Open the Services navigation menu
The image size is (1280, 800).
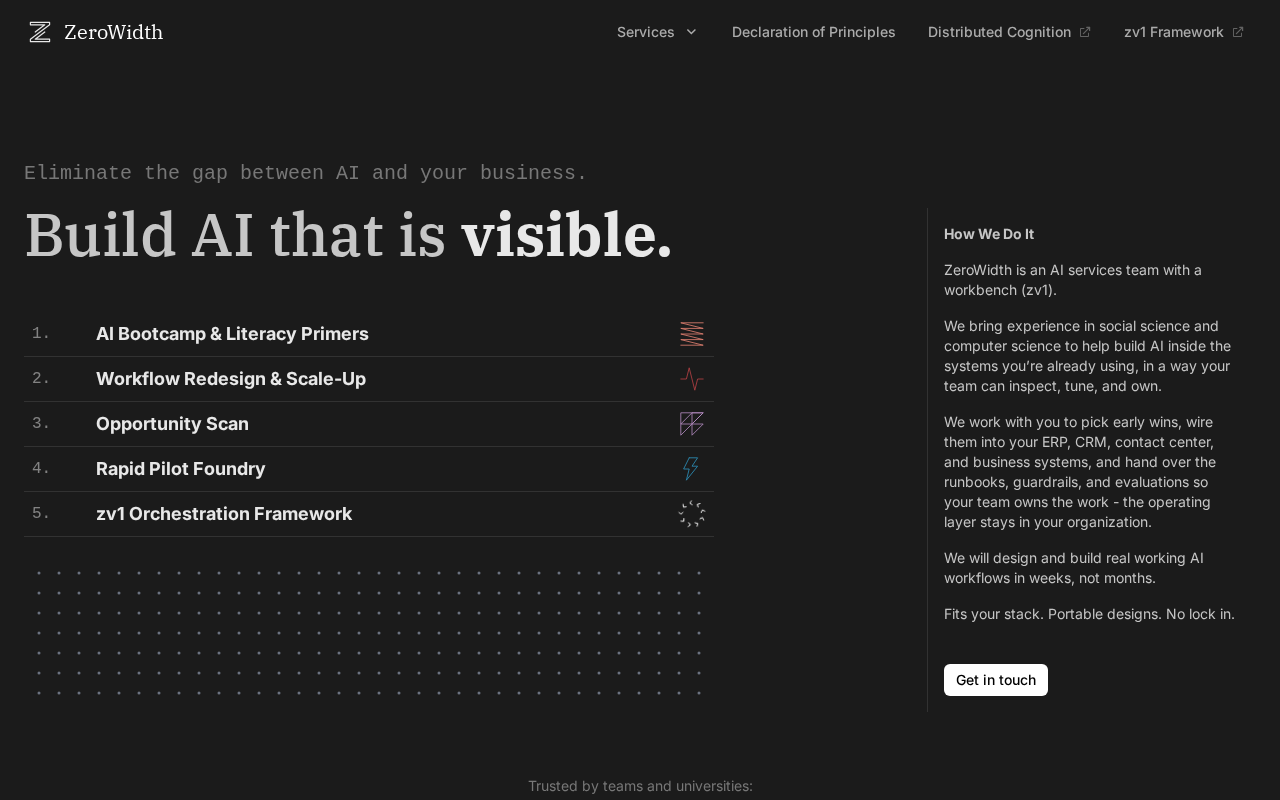(646, 32)
